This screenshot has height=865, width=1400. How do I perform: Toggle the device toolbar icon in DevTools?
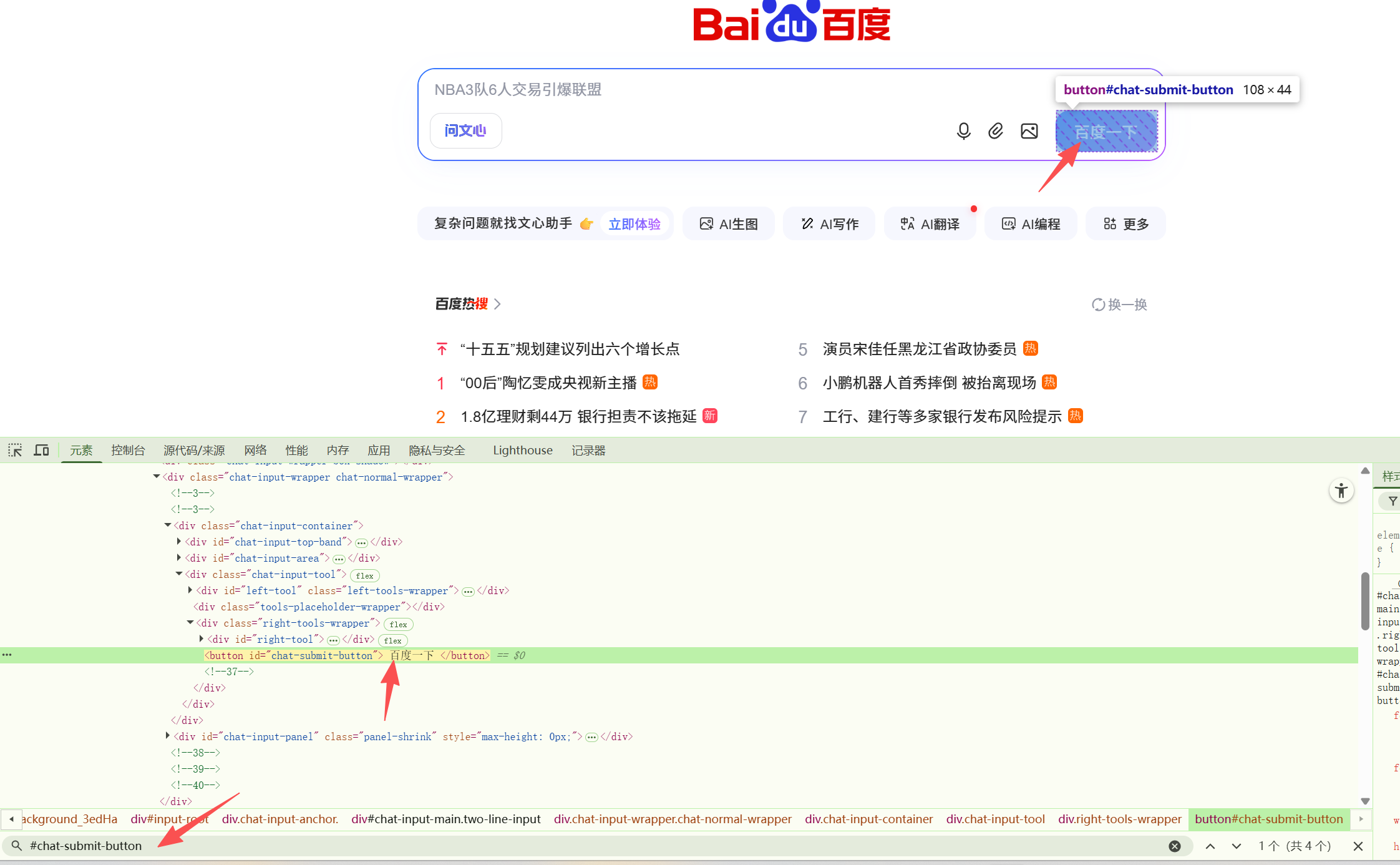tap(41, 450)
